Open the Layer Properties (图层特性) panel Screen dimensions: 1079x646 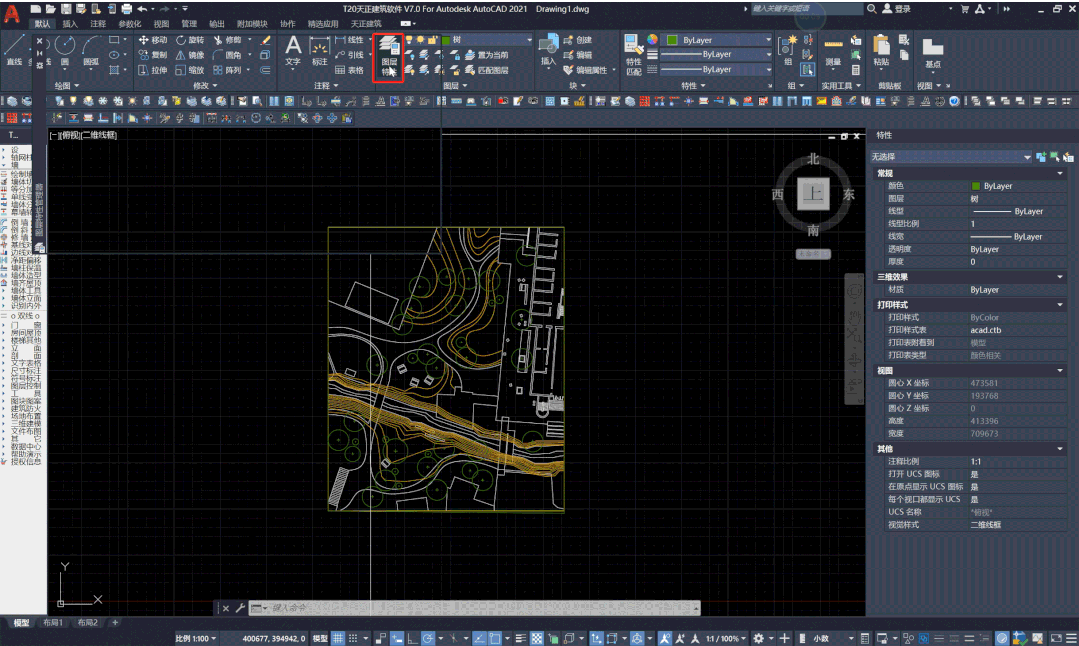coord(389,54)
